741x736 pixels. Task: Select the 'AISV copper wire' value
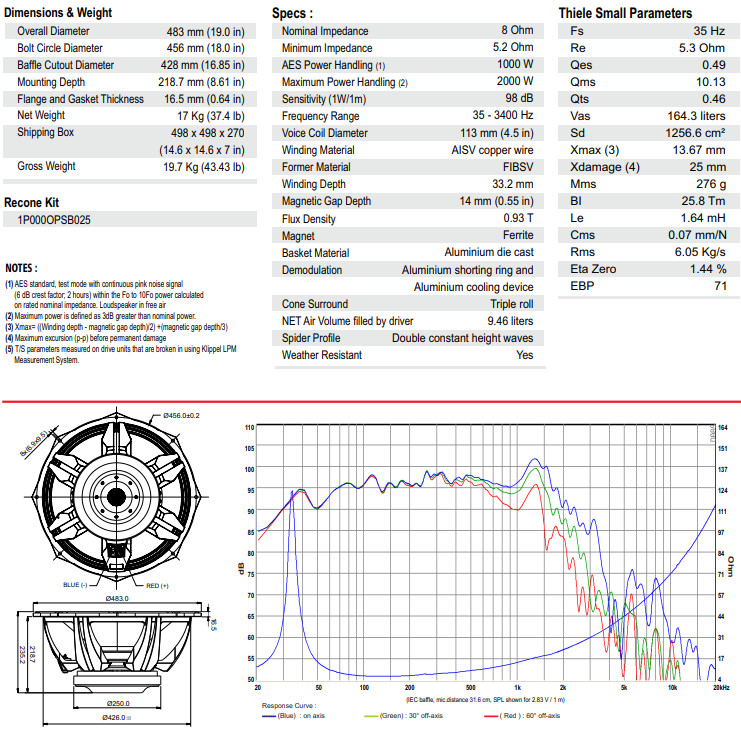pos(492,150)
